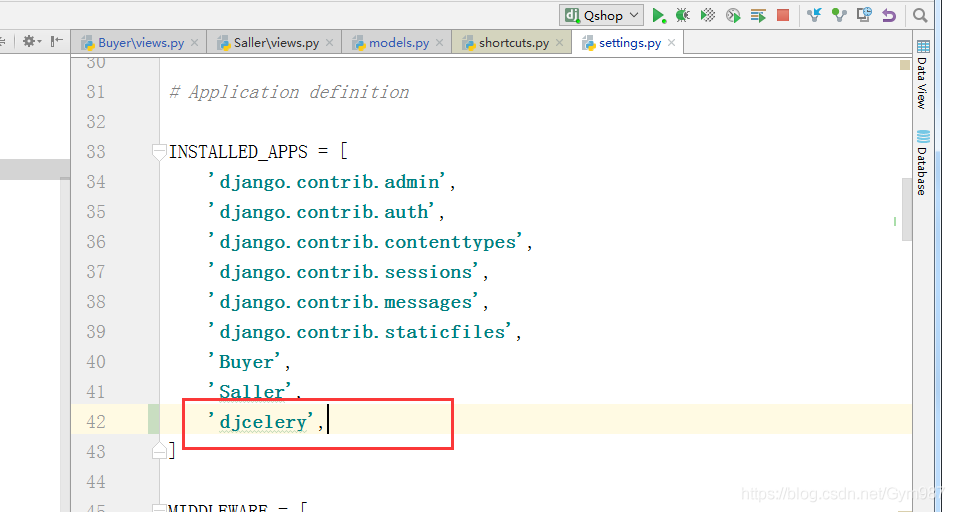955x512 pixels.
Task: Click fold end marker at line 43
Action: (159, 452)
